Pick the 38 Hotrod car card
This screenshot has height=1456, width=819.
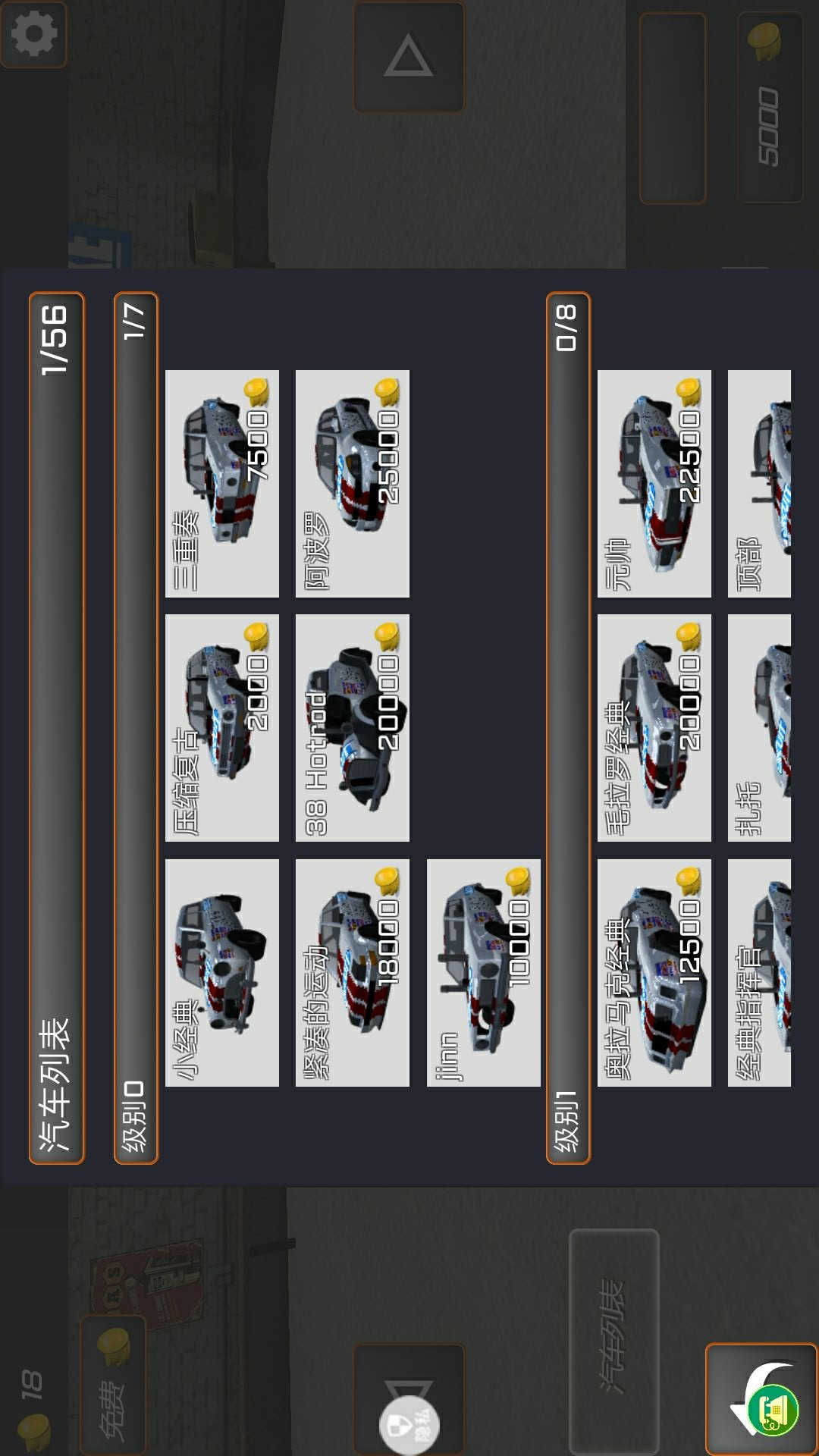[x=353, y=728]
